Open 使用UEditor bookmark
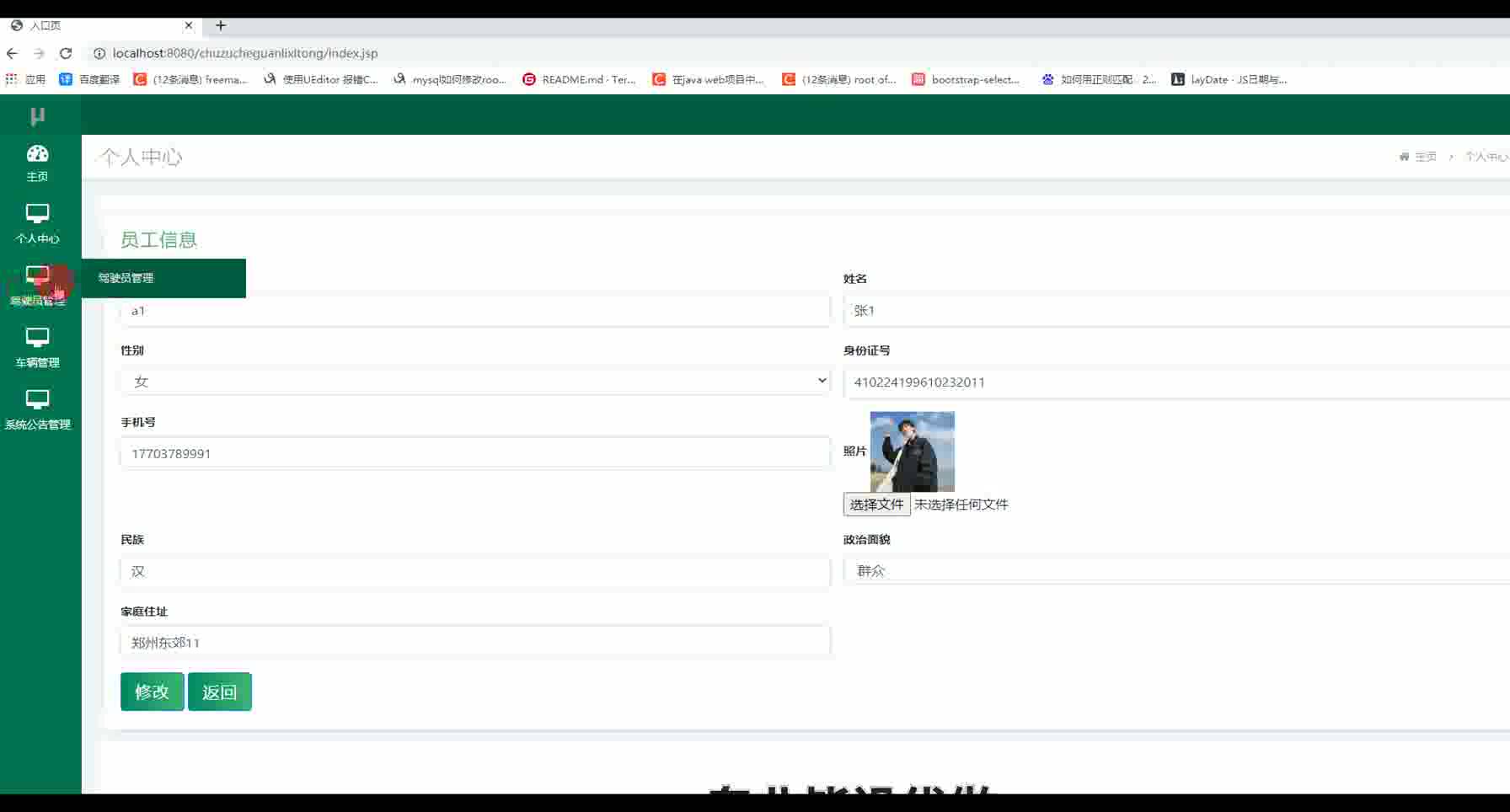The width and height of the screenshot is (1510, 812). pos(321,79)
